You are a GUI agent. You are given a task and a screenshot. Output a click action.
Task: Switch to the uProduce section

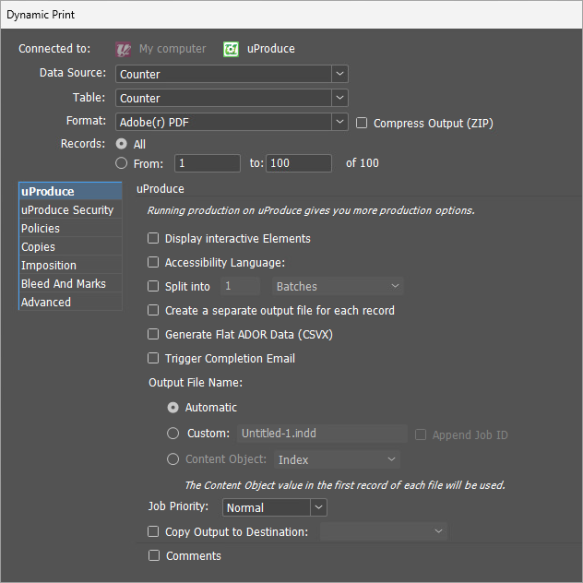pyautogui.click(x=70, y=191)
